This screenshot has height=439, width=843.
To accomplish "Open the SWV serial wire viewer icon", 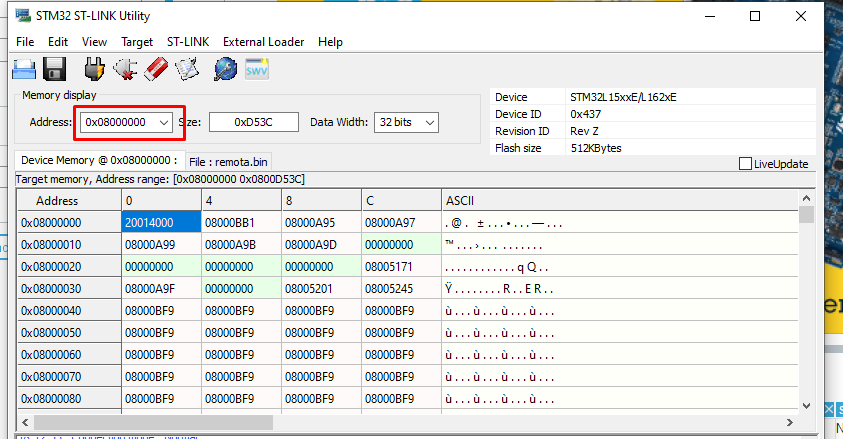I will click(256, 69).
